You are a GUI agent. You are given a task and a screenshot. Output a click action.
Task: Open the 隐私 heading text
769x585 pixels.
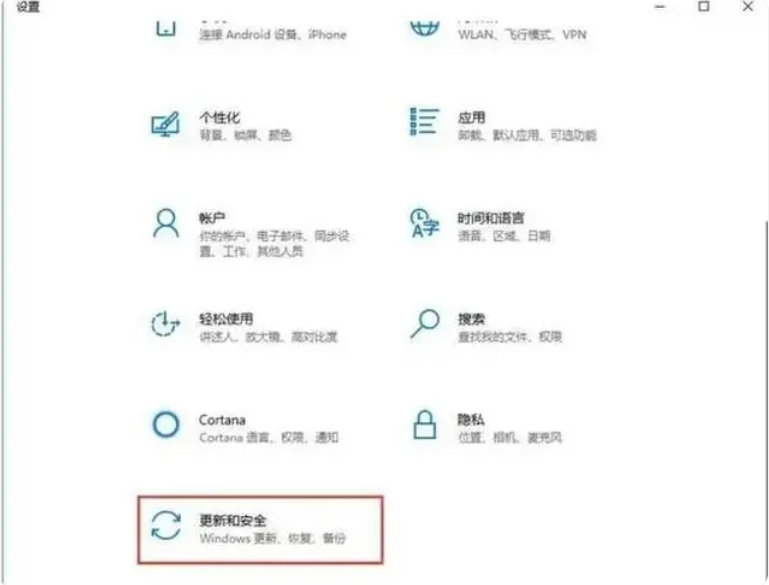pos(471,420)
